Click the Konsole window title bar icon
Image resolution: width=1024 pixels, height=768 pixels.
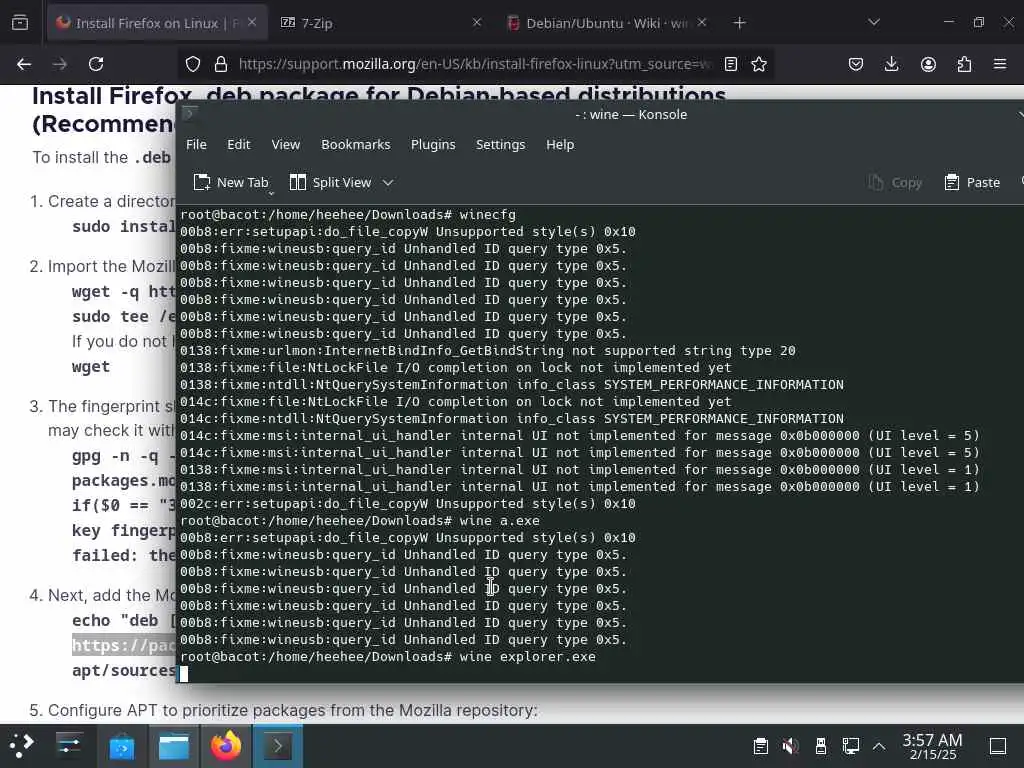(x=189, y=114)
